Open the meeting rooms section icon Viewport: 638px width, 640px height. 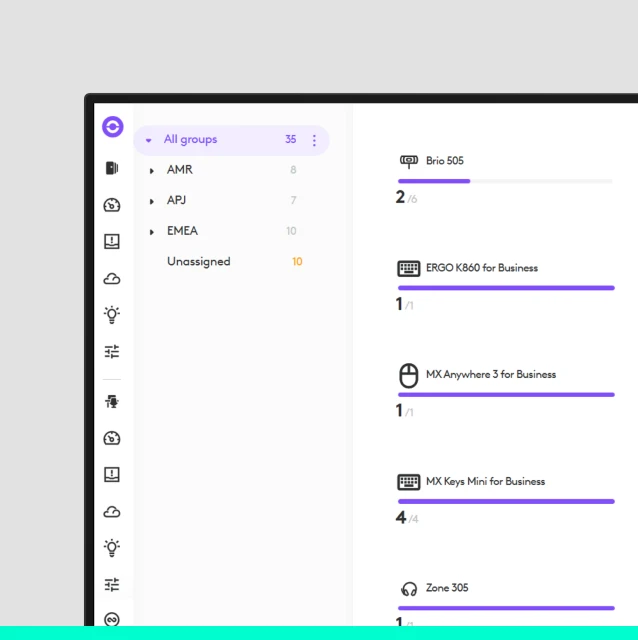tap(112, 168)
